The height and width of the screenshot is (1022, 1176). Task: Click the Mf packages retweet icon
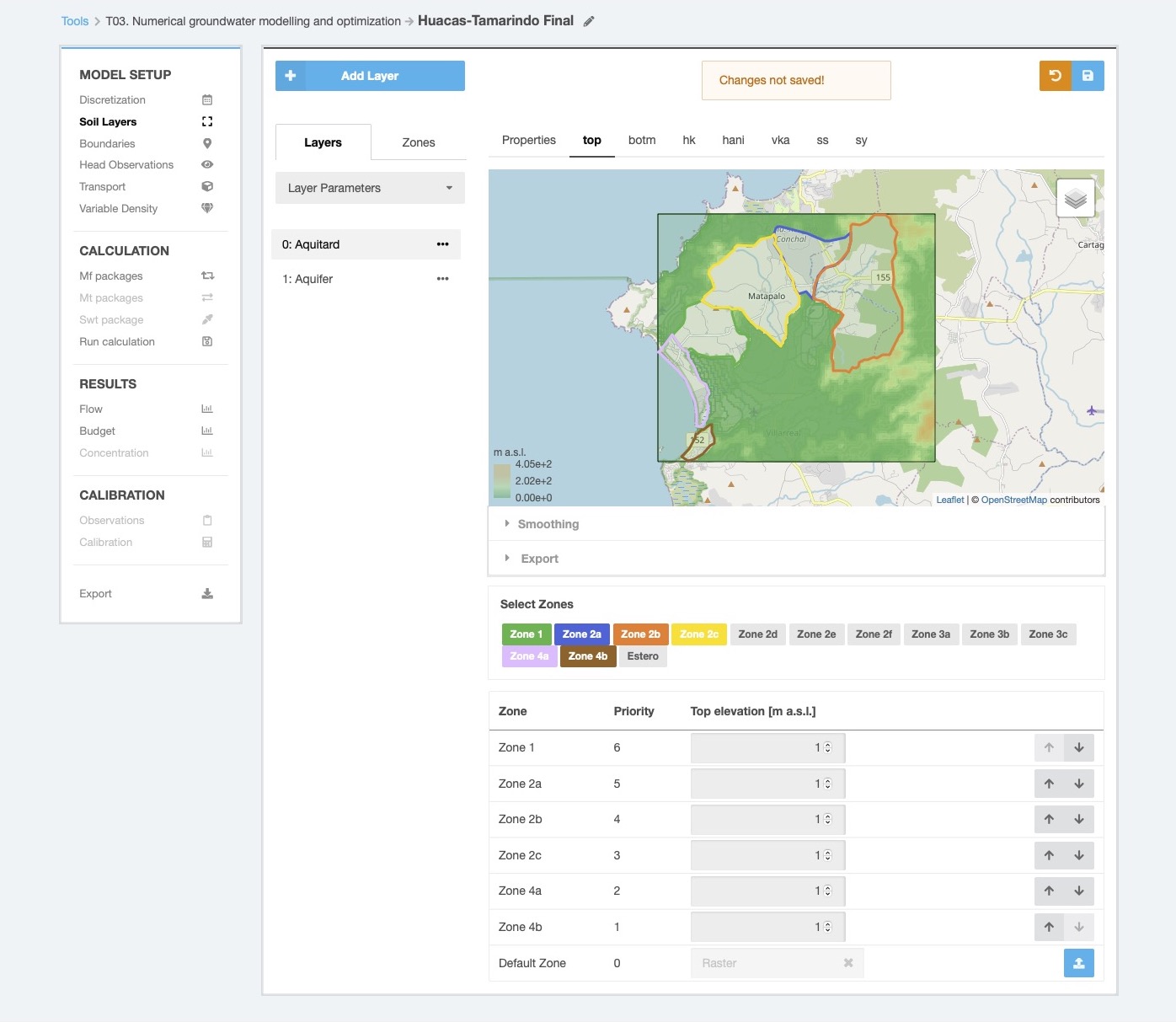pyautogui.click(x=207, y=276)
